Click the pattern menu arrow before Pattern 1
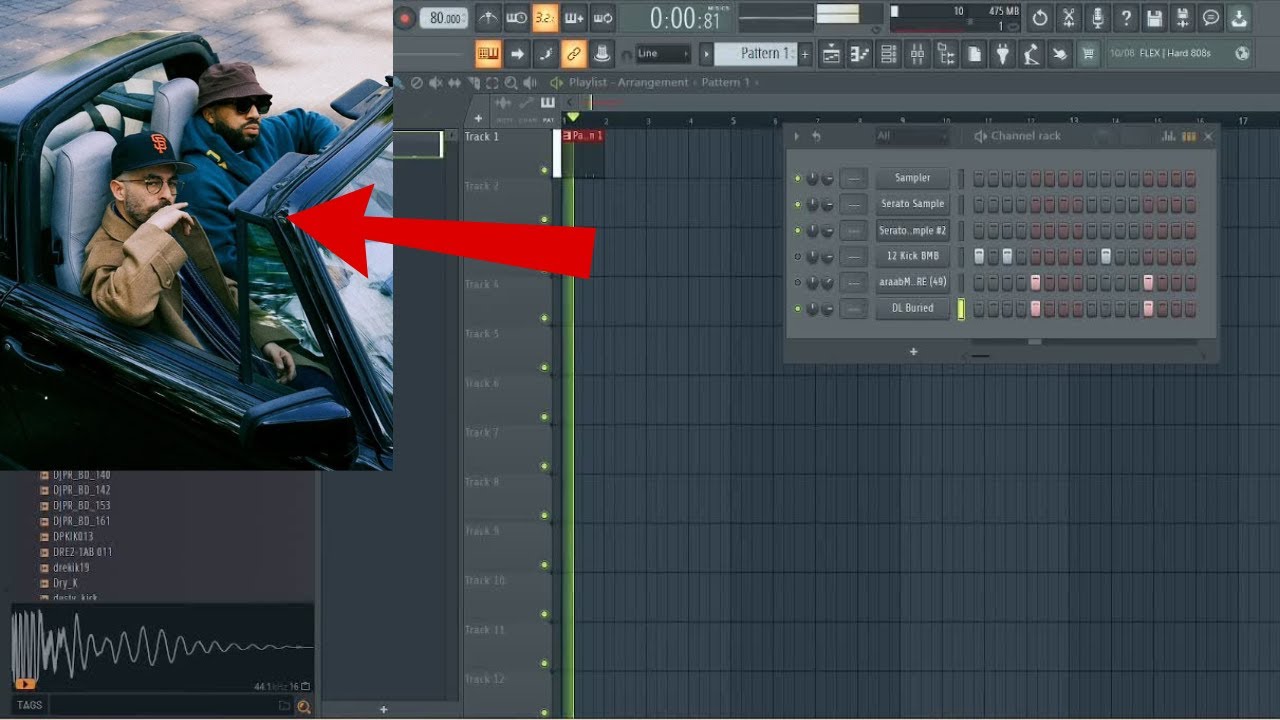This screenshot has width=1280, height=720. coord(706,54)
